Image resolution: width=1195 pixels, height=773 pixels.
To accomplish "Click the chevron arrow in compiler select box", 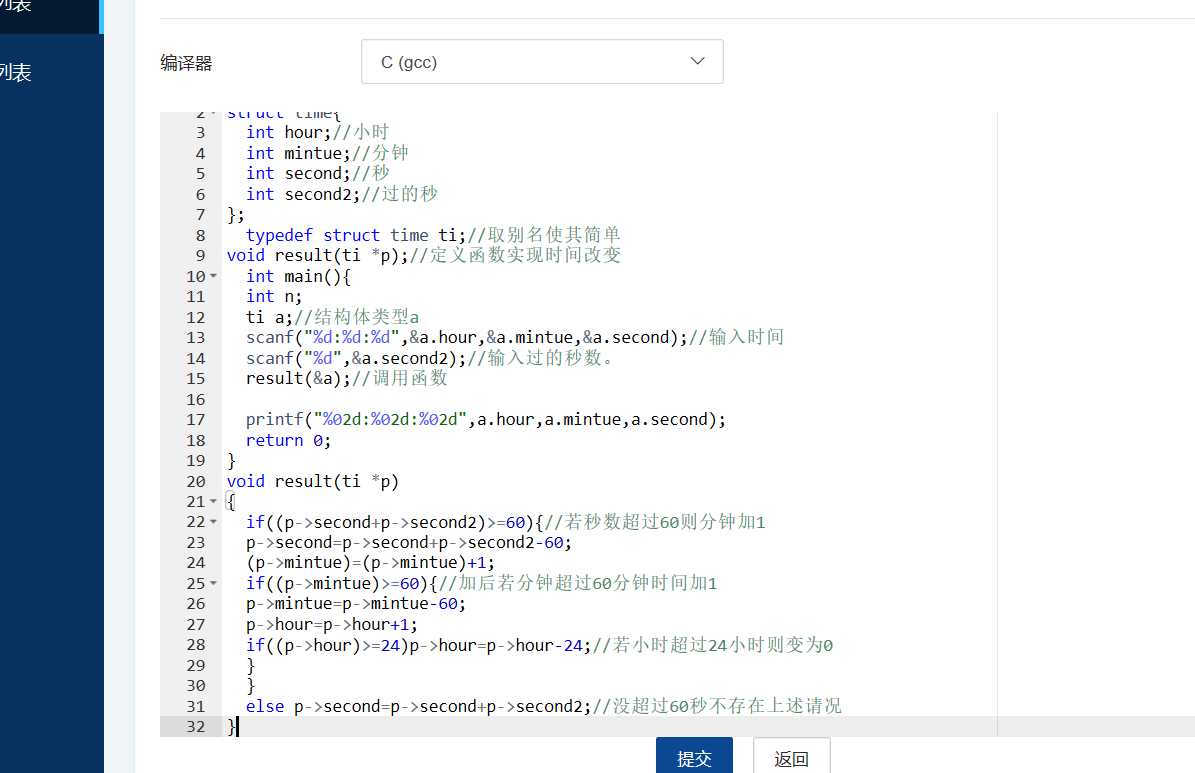I will [697, 61].
